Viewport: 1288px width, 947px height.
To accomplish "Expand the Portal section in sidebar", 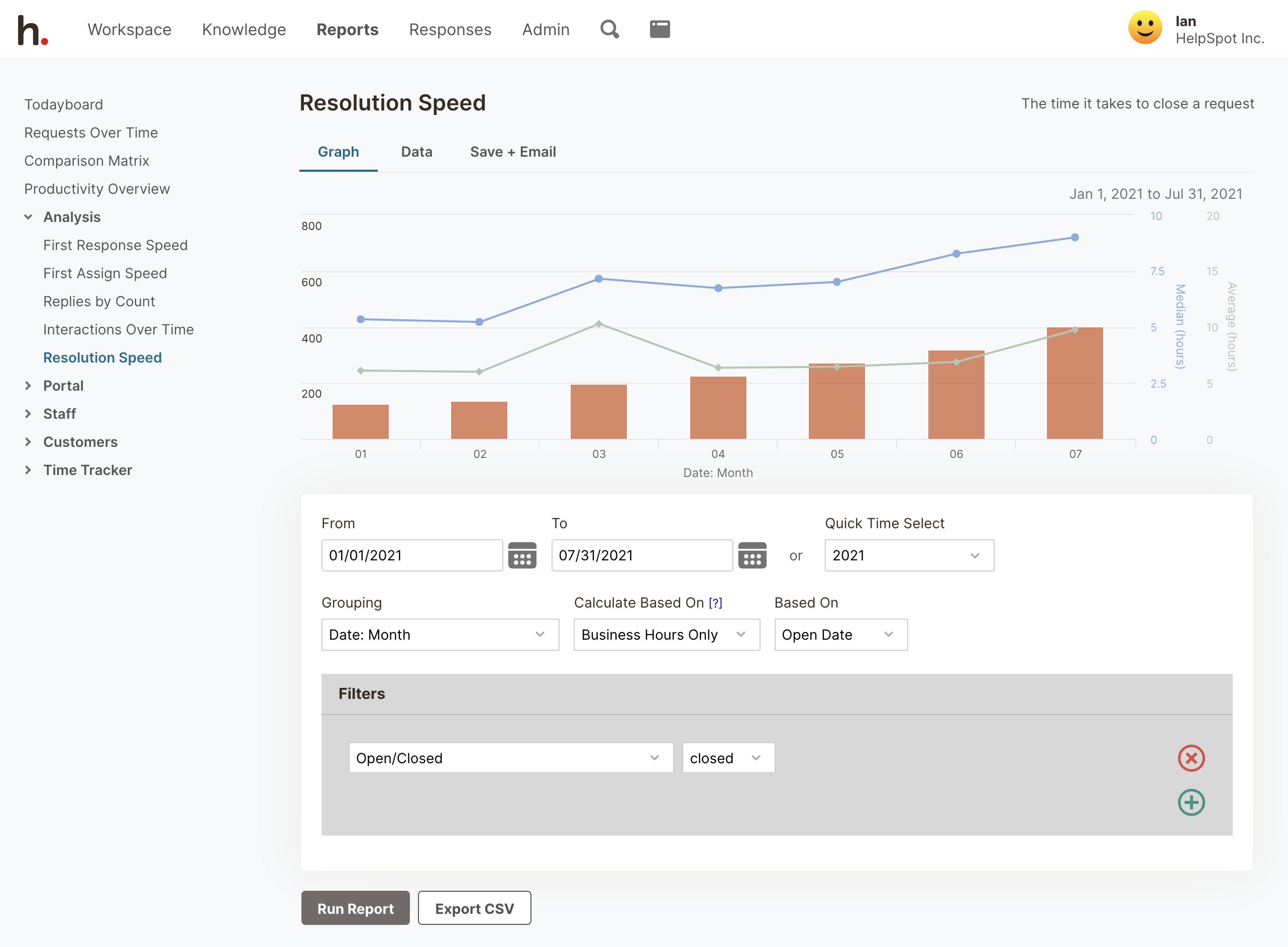I will 29,386.
